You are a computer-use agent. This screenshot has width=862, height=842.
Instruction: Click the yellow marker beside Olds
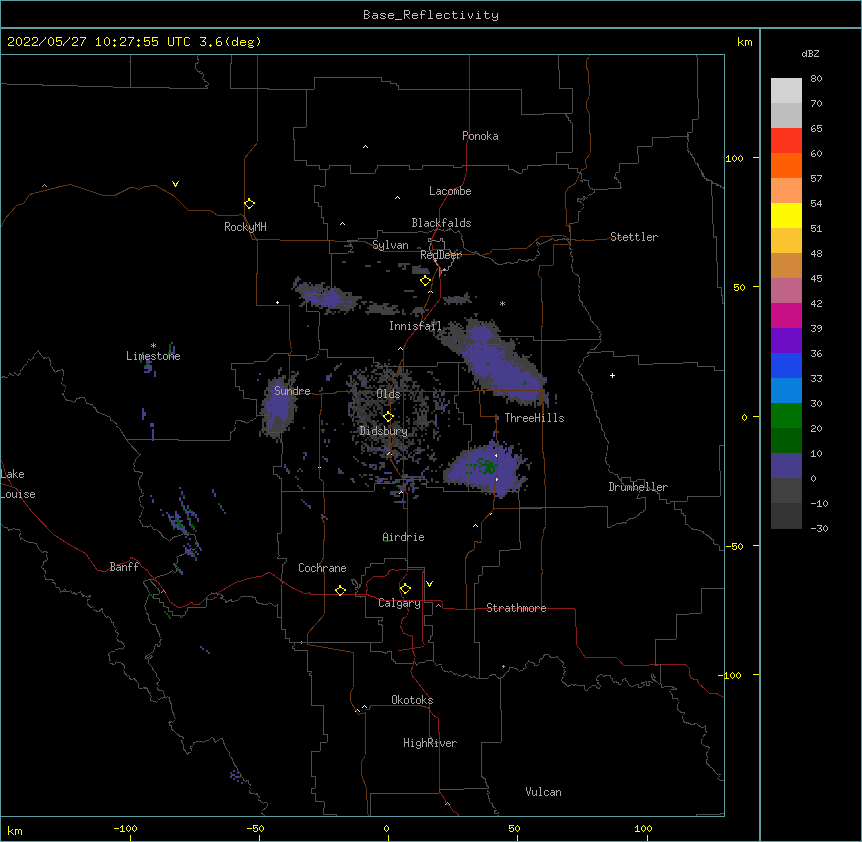point(388,417)
